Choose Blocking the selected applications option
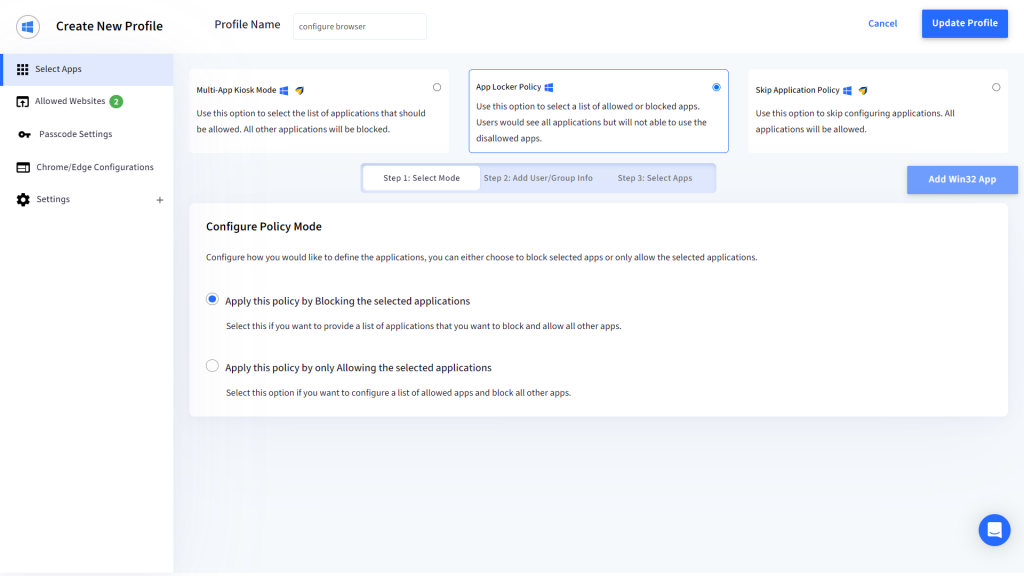Screen dimensions: 1024x576 (x=212, y=299)
